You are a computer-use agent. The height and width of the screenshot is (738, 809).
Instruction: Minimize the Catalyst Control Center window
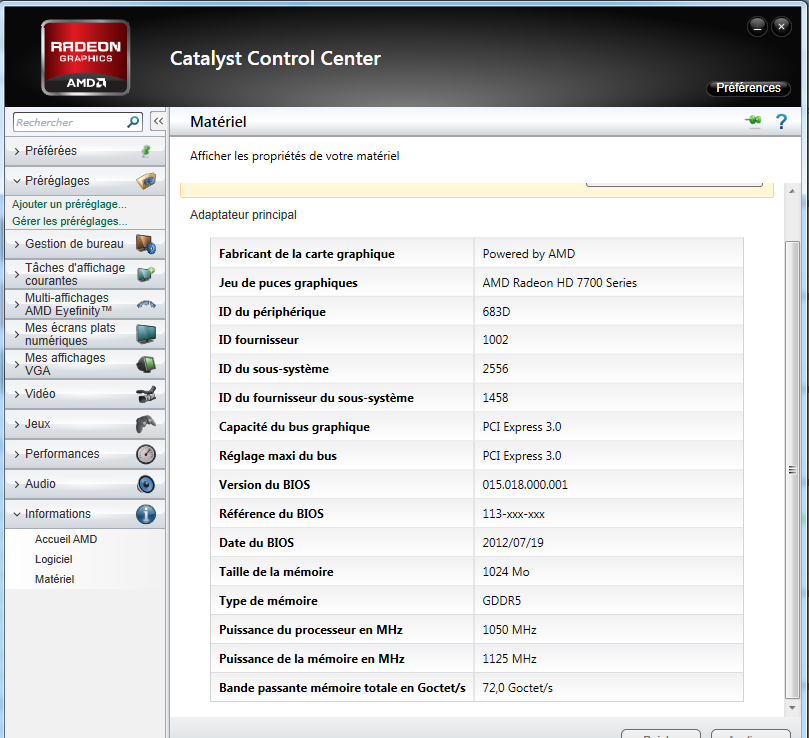(x=757, y=27)
